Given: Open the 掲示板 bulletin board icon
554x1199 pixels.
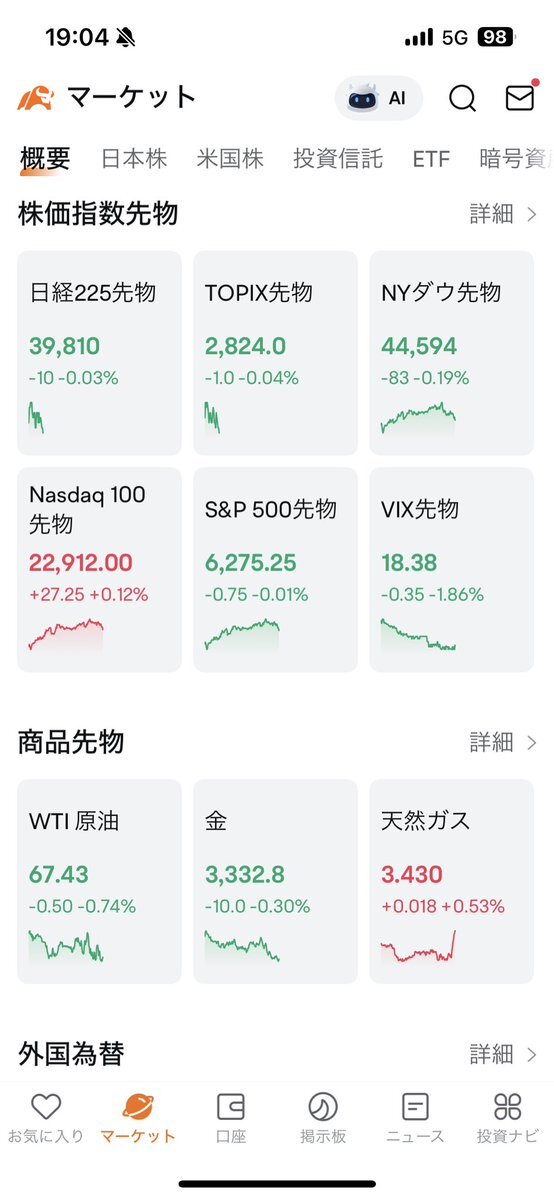Looking at the screenshot, I should click(323, 1106).
